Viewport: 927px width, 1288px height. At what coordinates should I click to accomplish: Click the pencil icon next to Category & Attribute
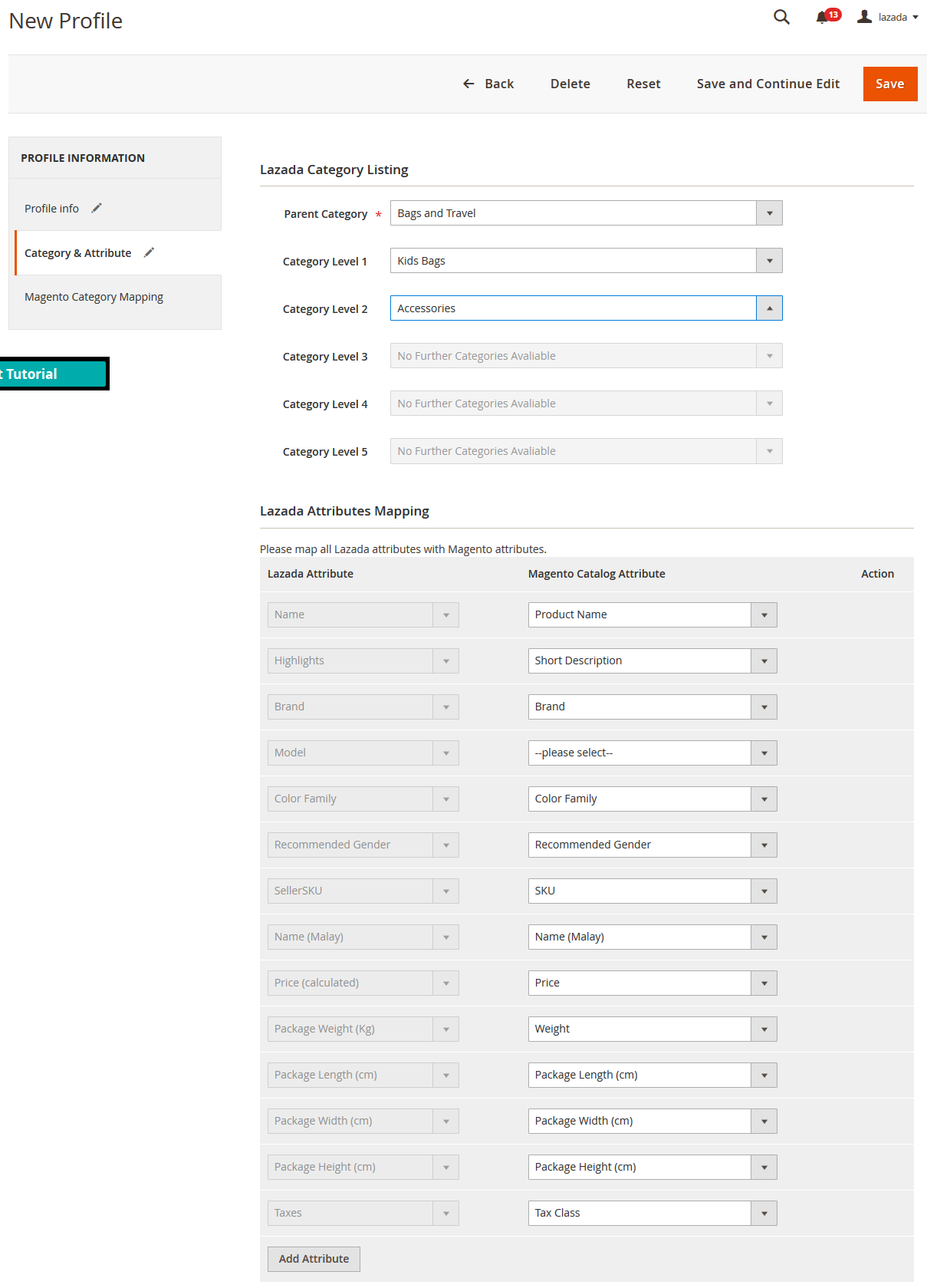(150, 252)
